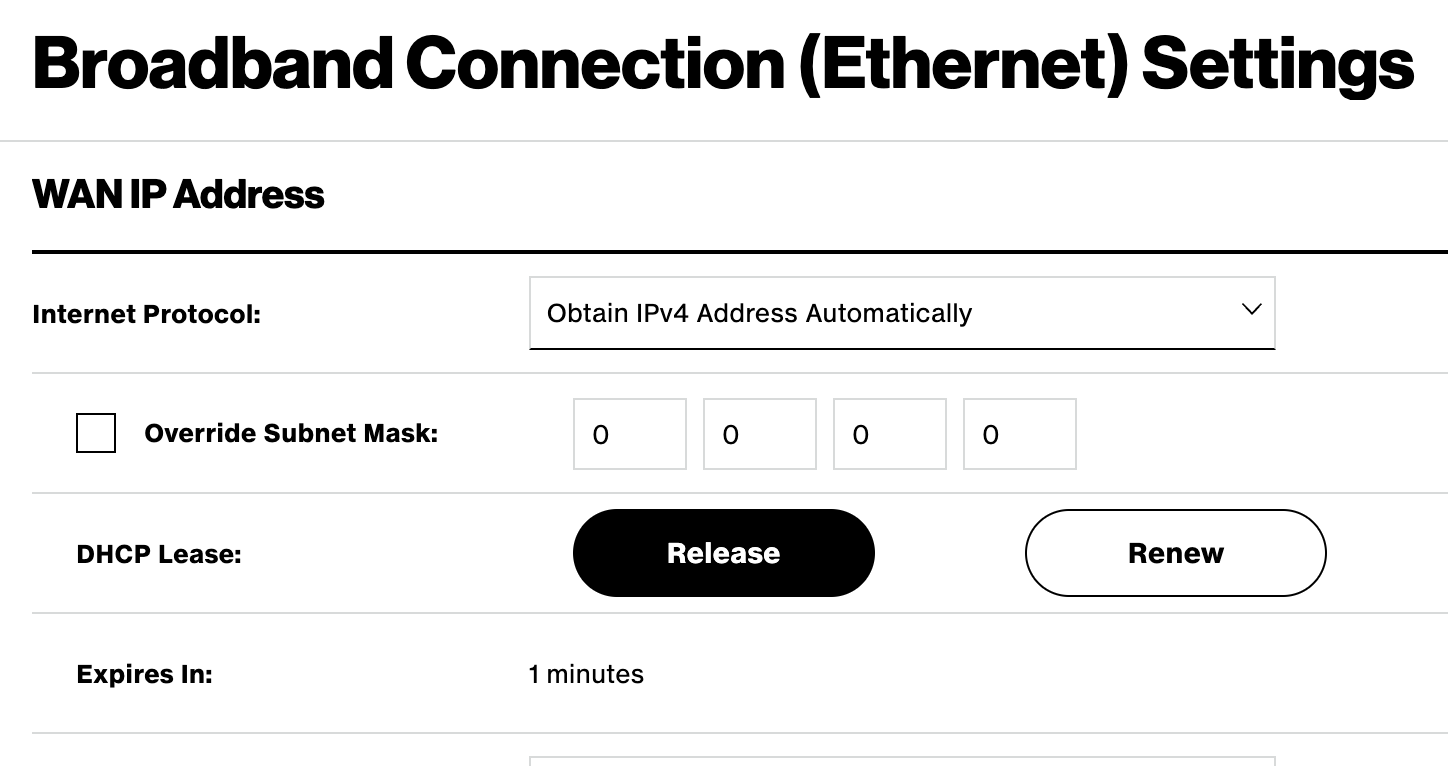Enable the Override Subnet Mask checkbox
Screen dimensions: 1448x766
[96, 433]
